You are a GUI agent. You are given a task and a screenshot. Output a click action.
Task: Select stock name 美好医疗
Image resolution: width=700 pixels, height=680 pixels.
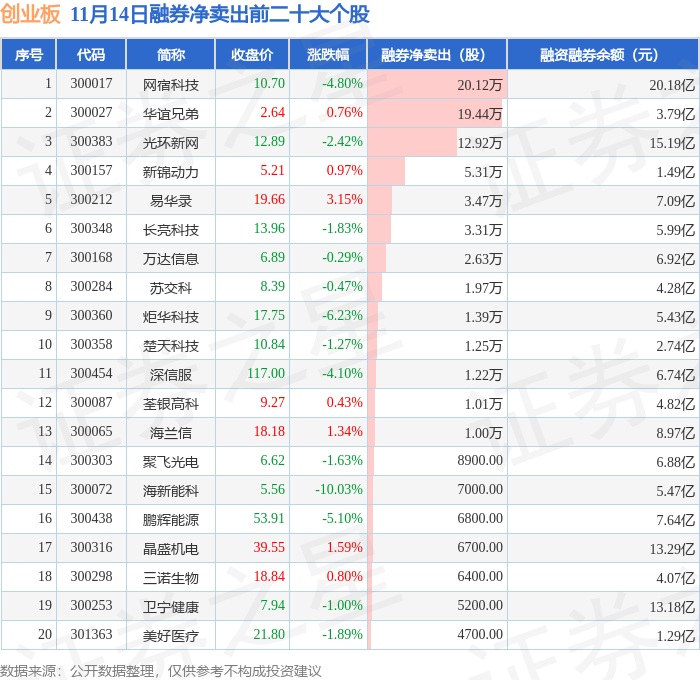[171, 636]
